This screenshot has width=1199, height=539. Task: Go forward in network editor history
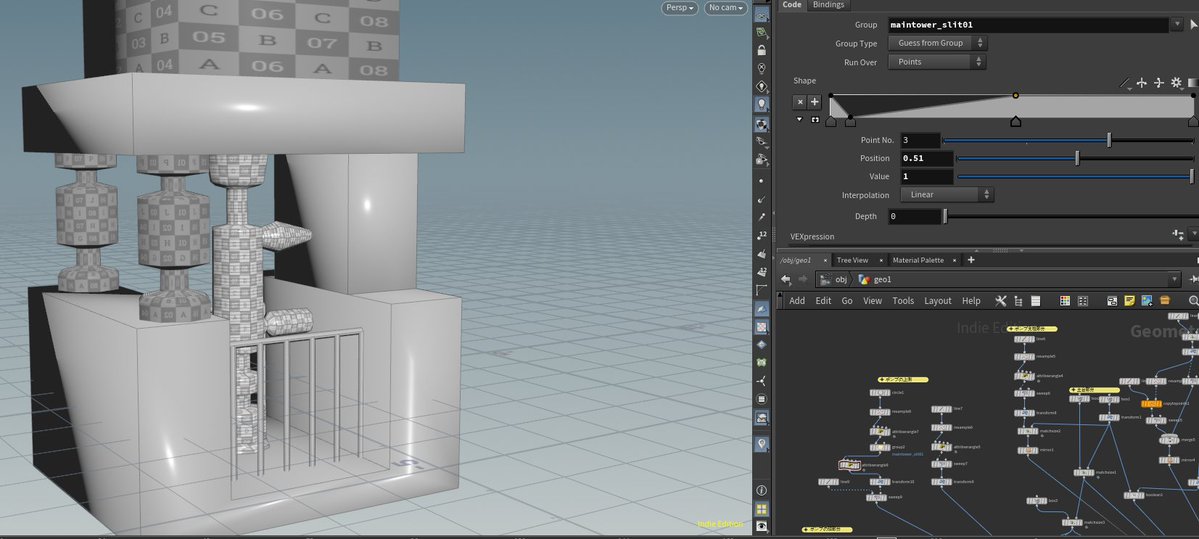(x=801, y=280)
